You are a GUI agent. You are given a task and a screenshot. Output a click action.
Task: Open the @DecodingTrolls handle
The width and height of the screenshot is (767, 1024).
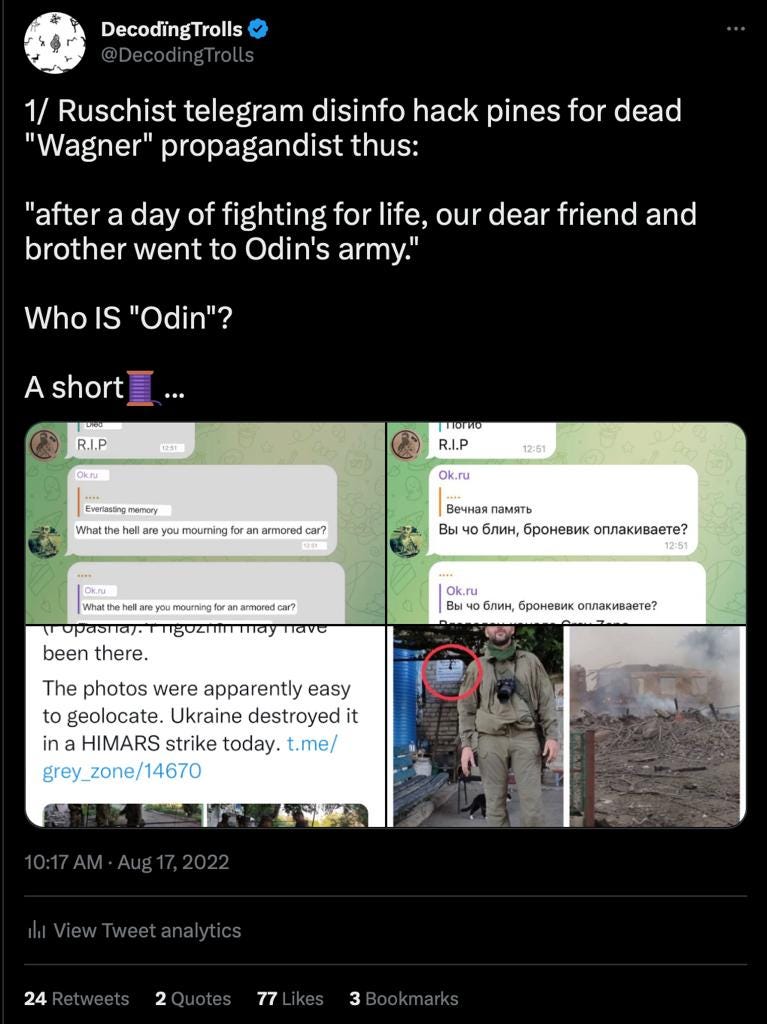click(x=177, y=55)
